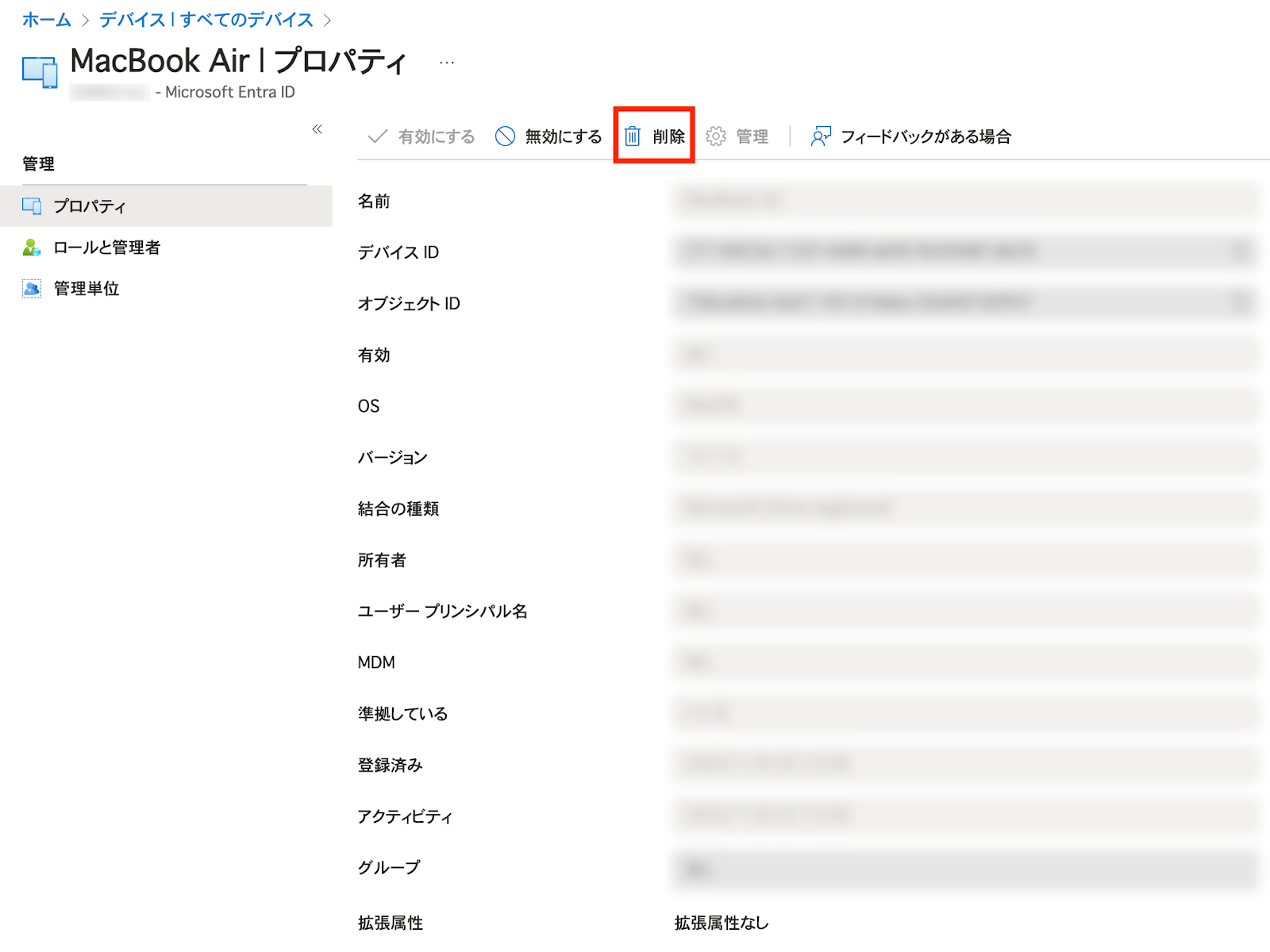Click the 有効にする button label
Viewport: 1270px width, 952px height.
437,136
